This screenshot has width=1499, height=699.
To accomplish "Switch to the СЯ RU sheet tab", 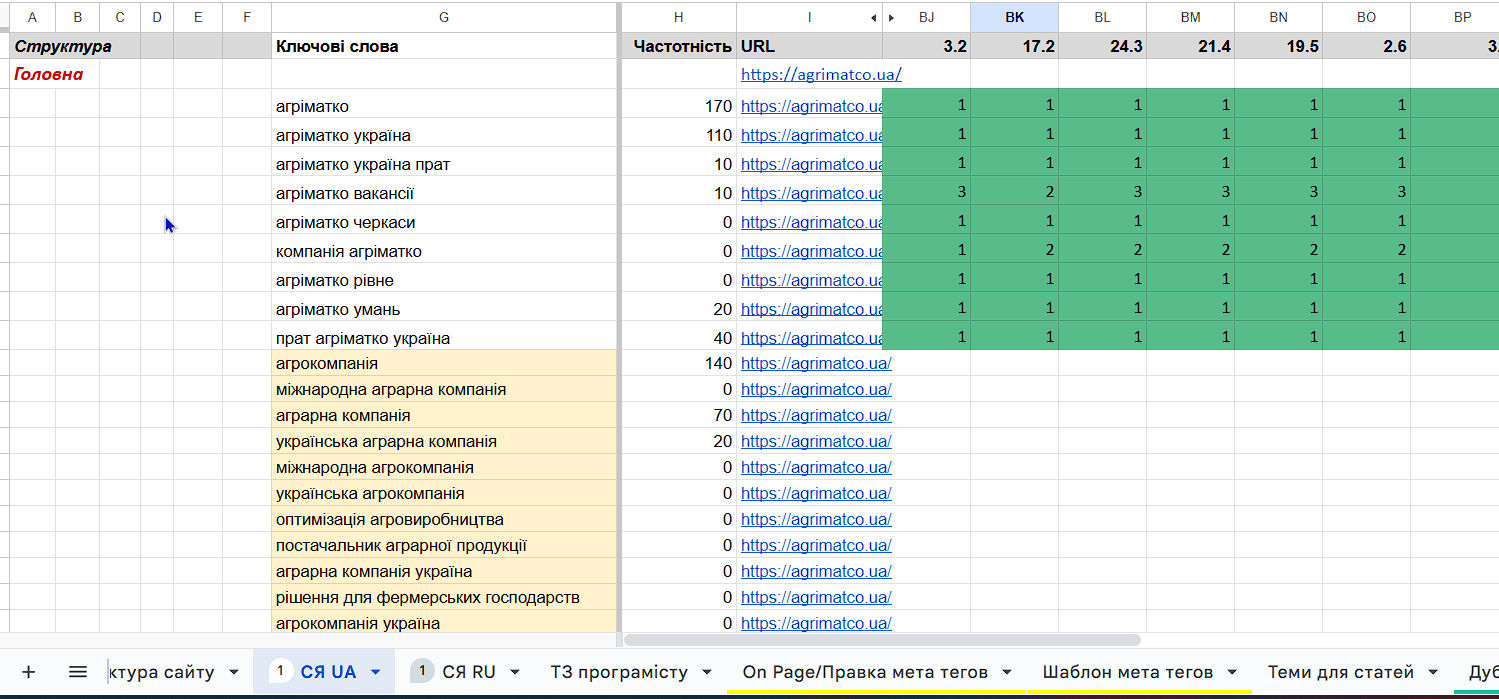I will 468,672.
